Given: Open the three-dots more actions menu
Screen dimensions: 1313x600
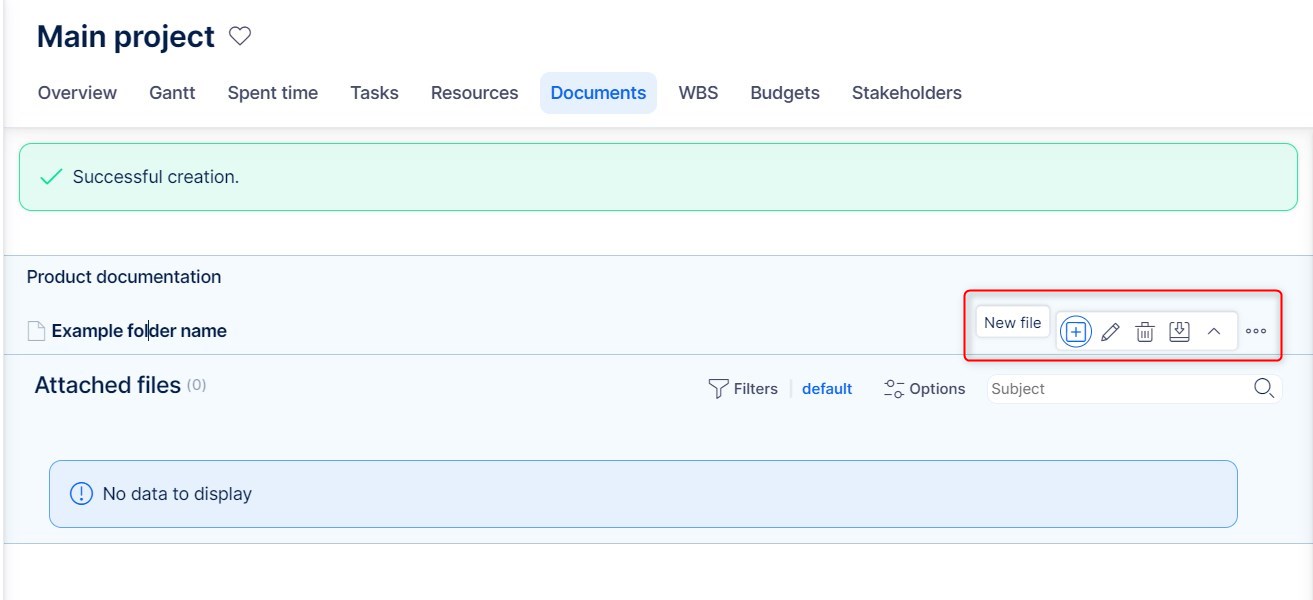Looking at the screenshot, I should (1256, 332).
